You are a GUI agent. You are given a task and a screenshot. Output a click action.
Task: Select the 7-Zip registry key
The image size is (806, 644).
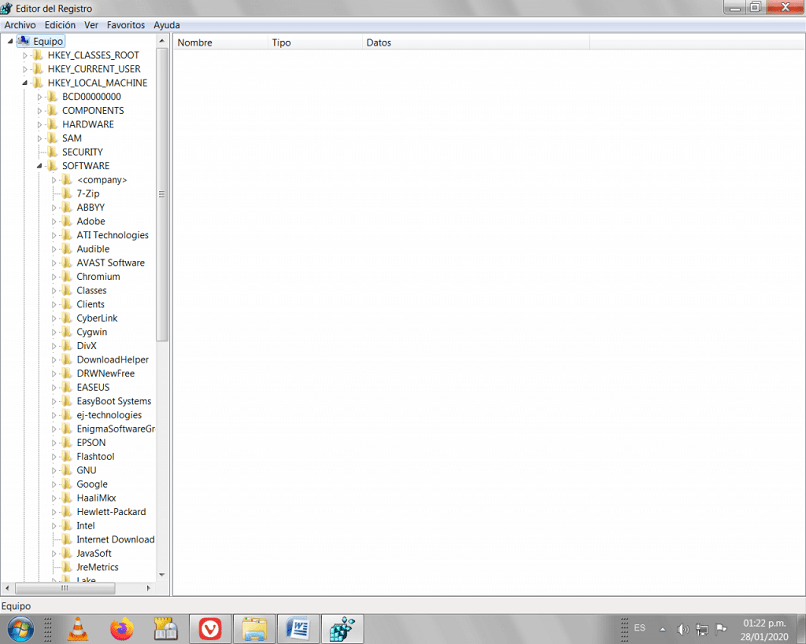(88, 194)
